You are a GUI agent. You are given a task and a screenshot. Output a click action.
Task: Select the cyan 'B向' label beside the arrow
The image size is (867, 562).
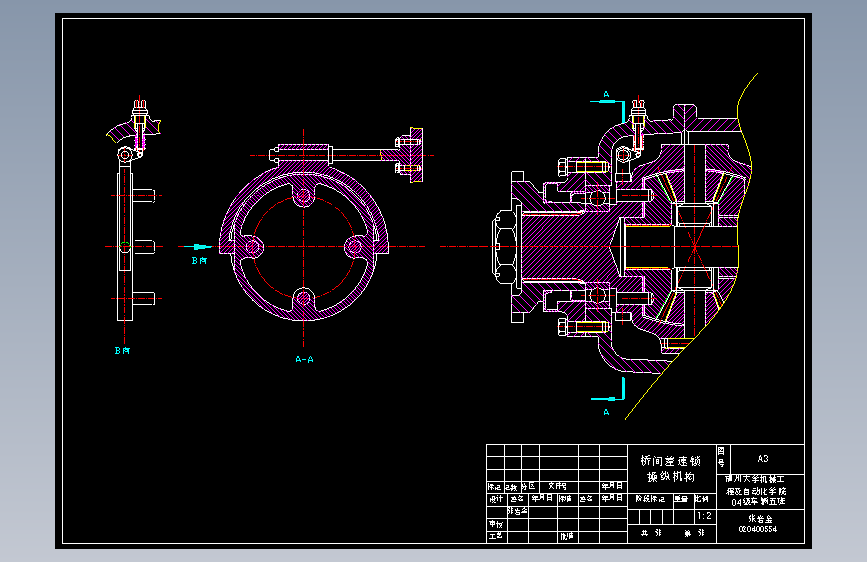[199, 260]
